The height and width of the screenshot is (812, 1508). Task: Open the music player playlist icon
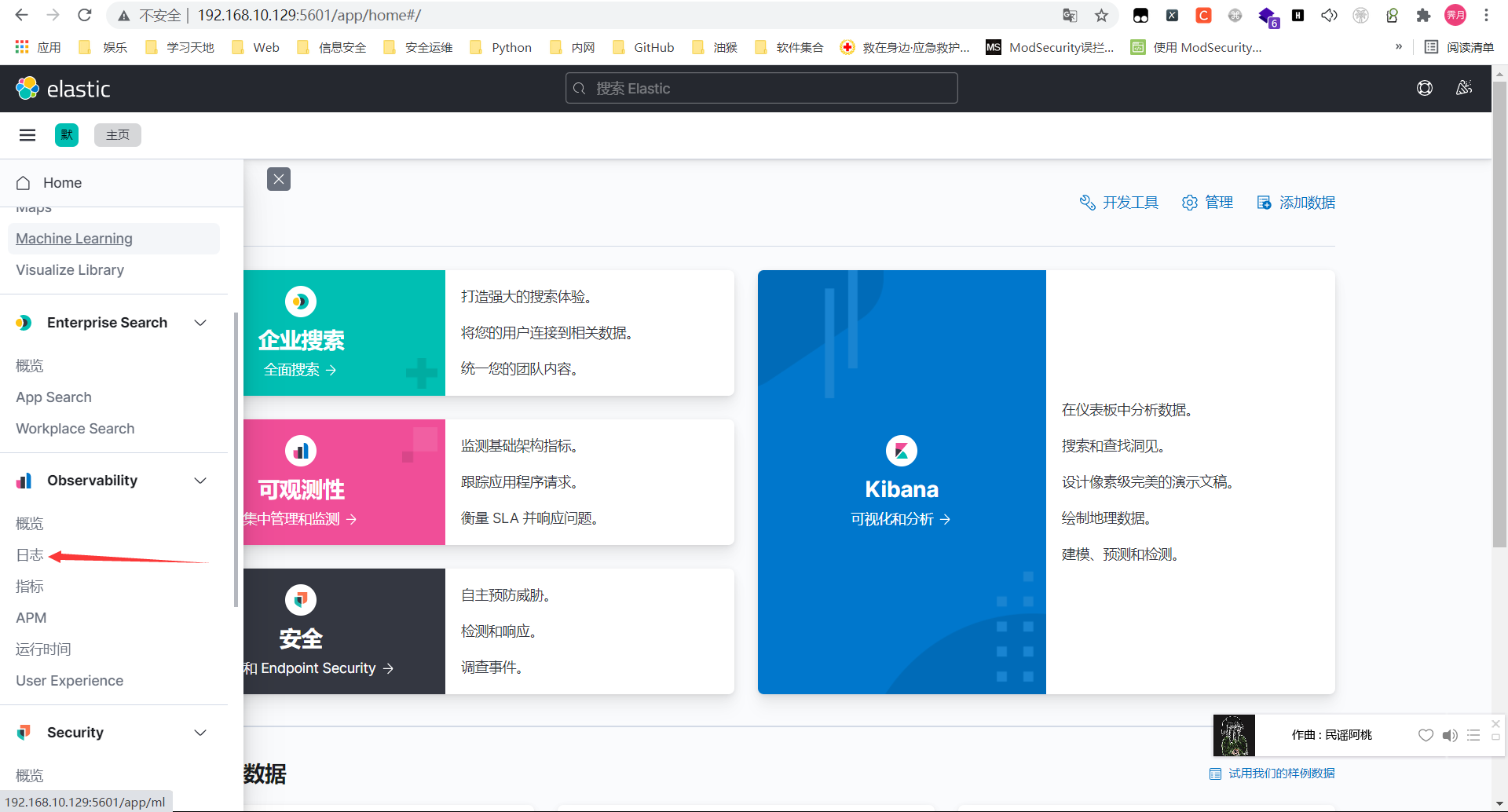(1473, 735)
